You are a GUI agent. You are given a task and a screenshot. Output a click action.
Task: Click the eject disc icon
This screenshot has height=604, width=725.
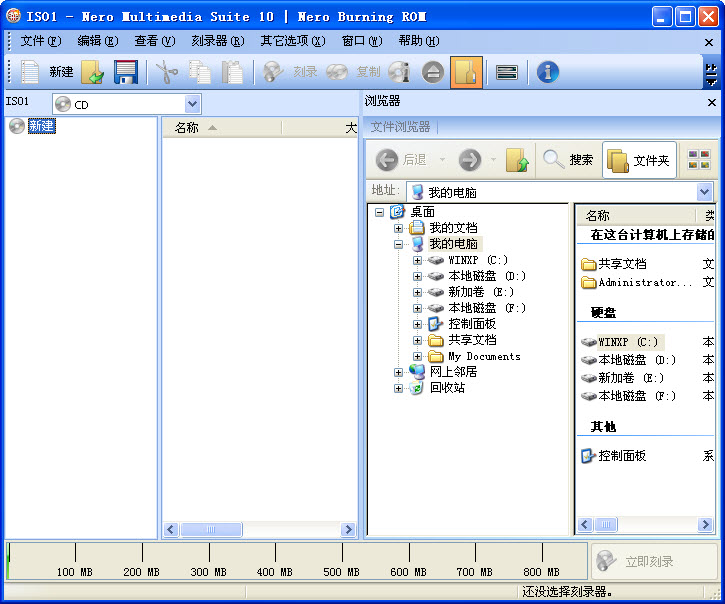point(432,72)
